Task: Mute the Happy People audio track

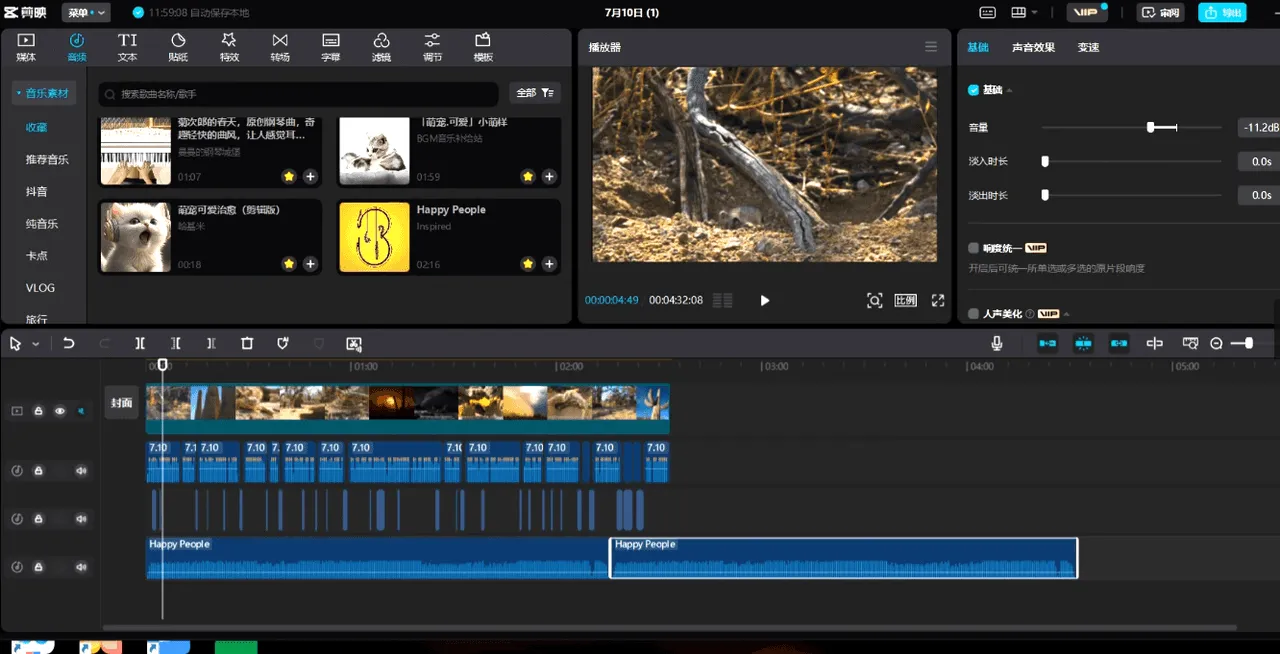Action: click(81, 567)
